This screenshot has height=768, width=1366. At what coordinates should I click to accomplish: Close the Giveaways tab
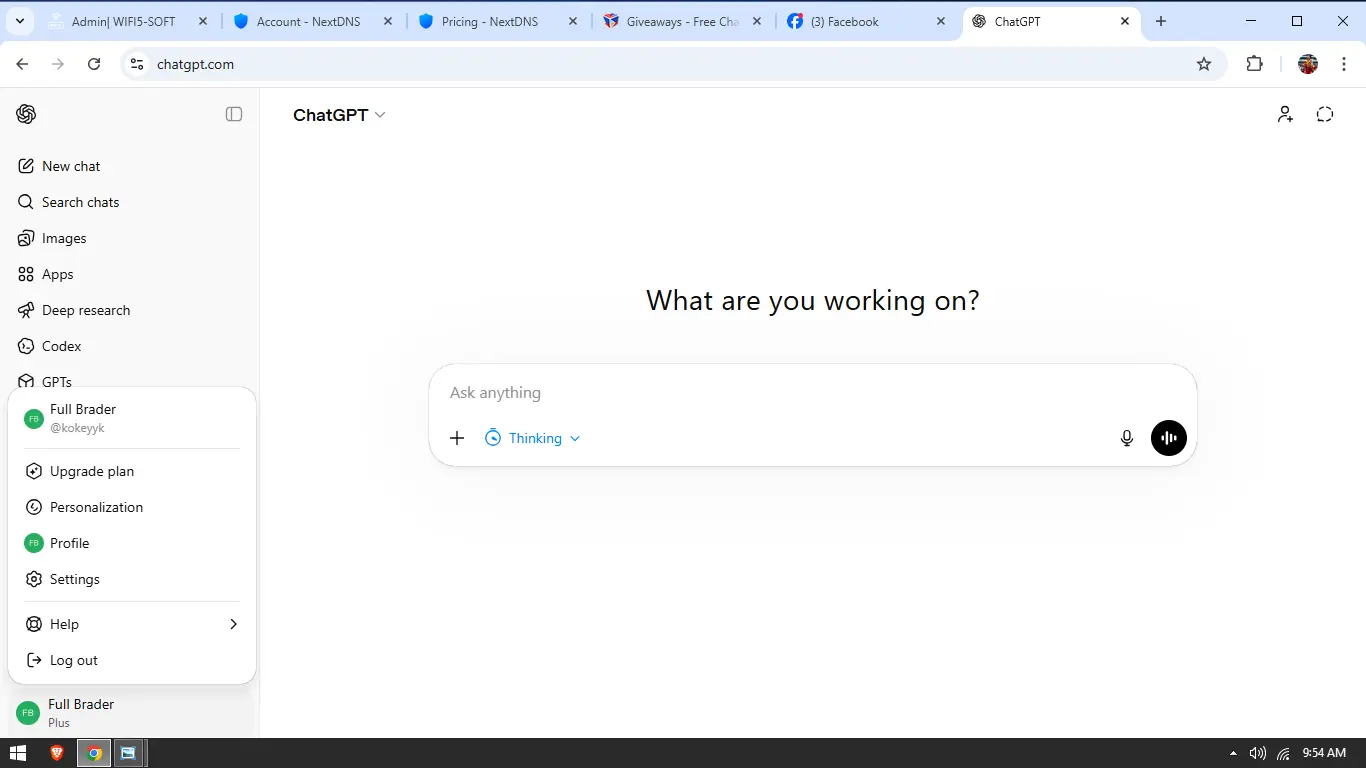coord(757,21)
